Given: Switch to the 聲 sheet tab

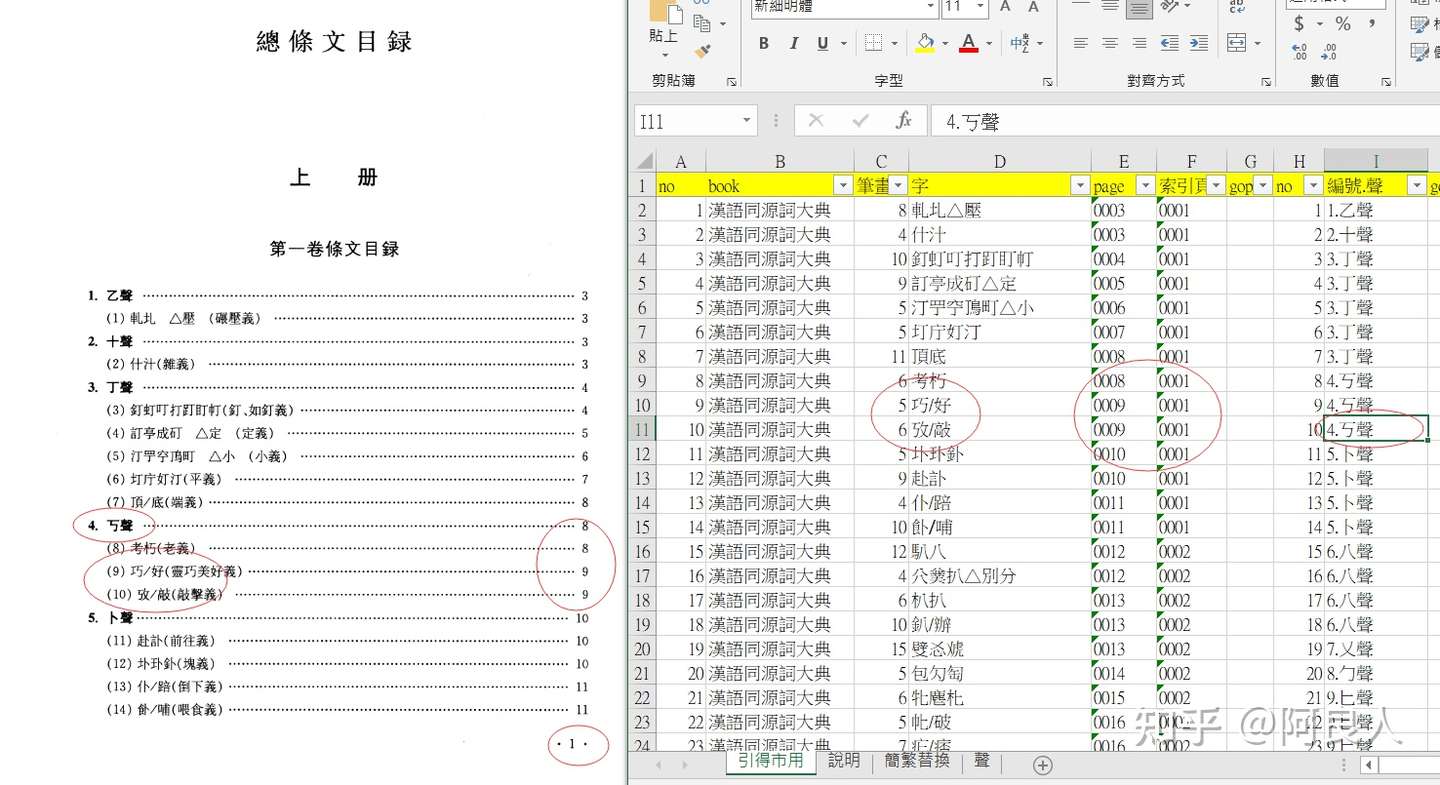Looking at the screenshot, I should (x=982, y=761).
